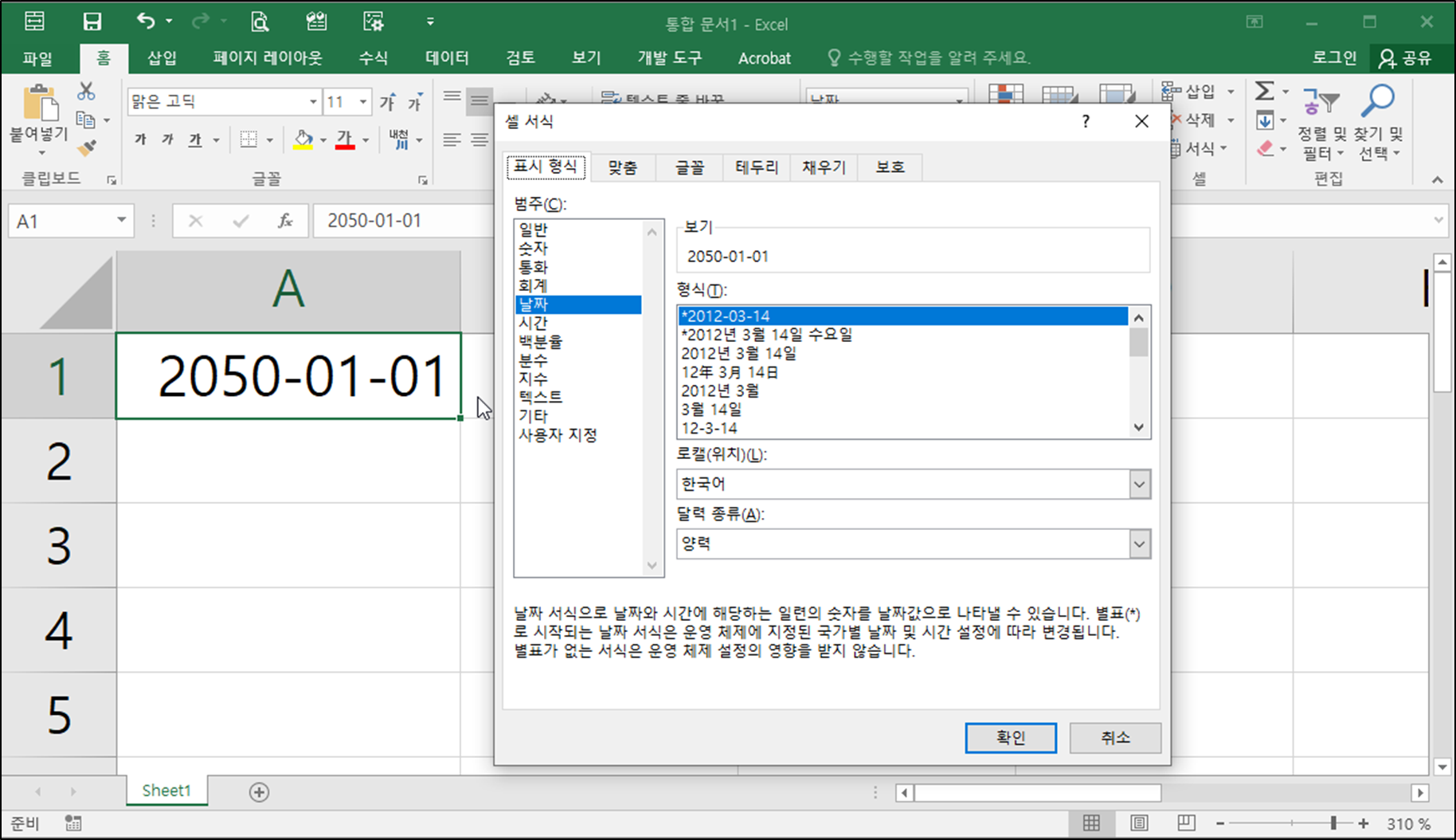This screenshot has width=1456, height=840.
Task: Apply bold with the 가 formatting icon
Action: (139, 139)
